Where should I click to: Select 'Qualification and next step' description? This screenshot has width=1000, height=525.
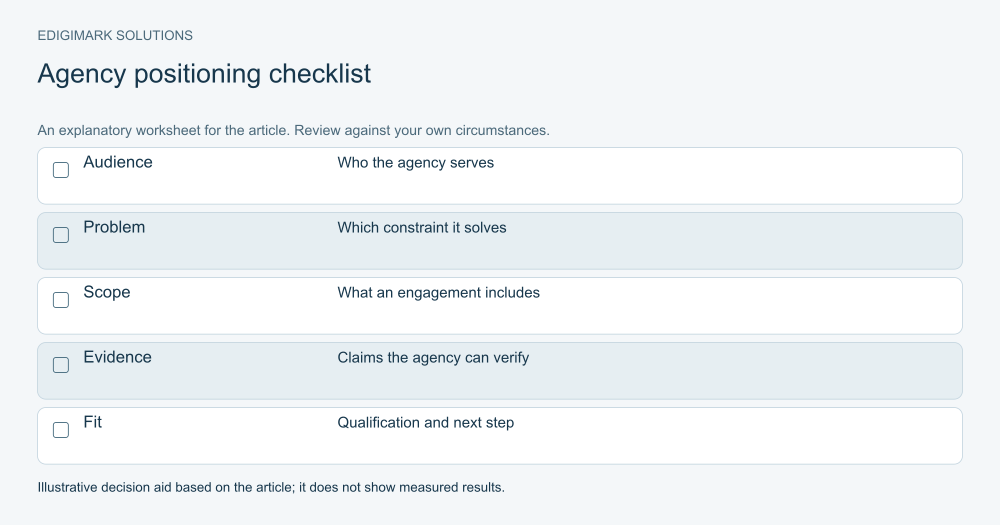[x=425, y=423]
